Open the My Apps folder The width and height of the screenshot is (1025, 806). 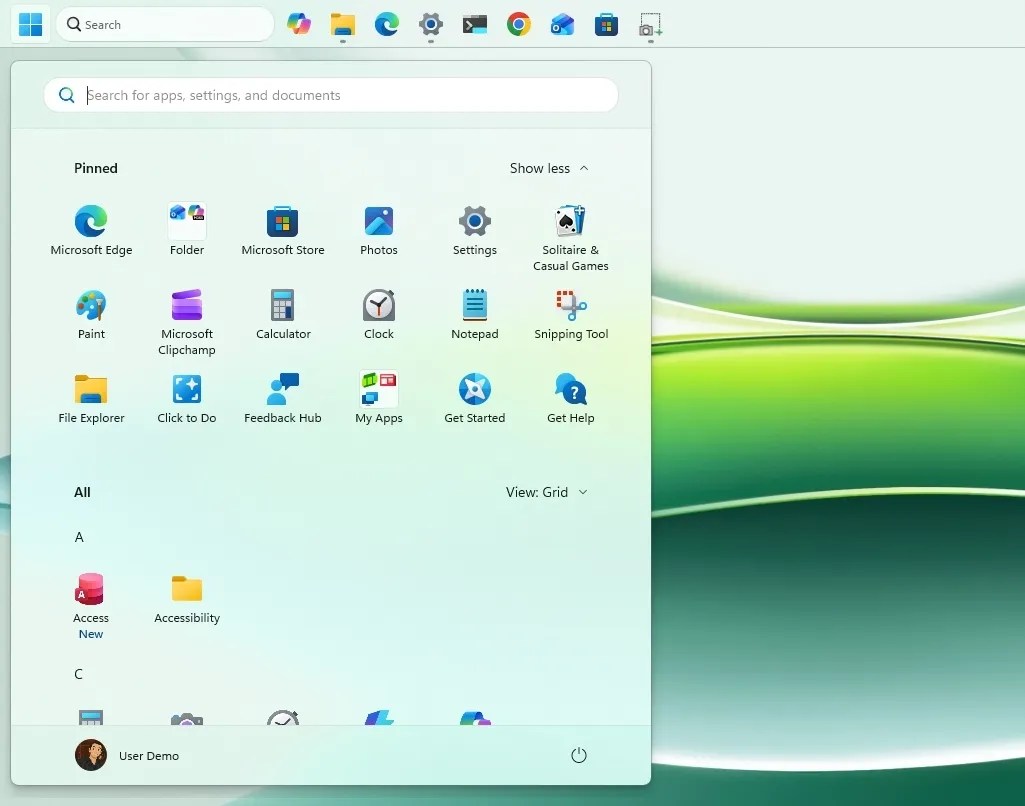(378, 399)
